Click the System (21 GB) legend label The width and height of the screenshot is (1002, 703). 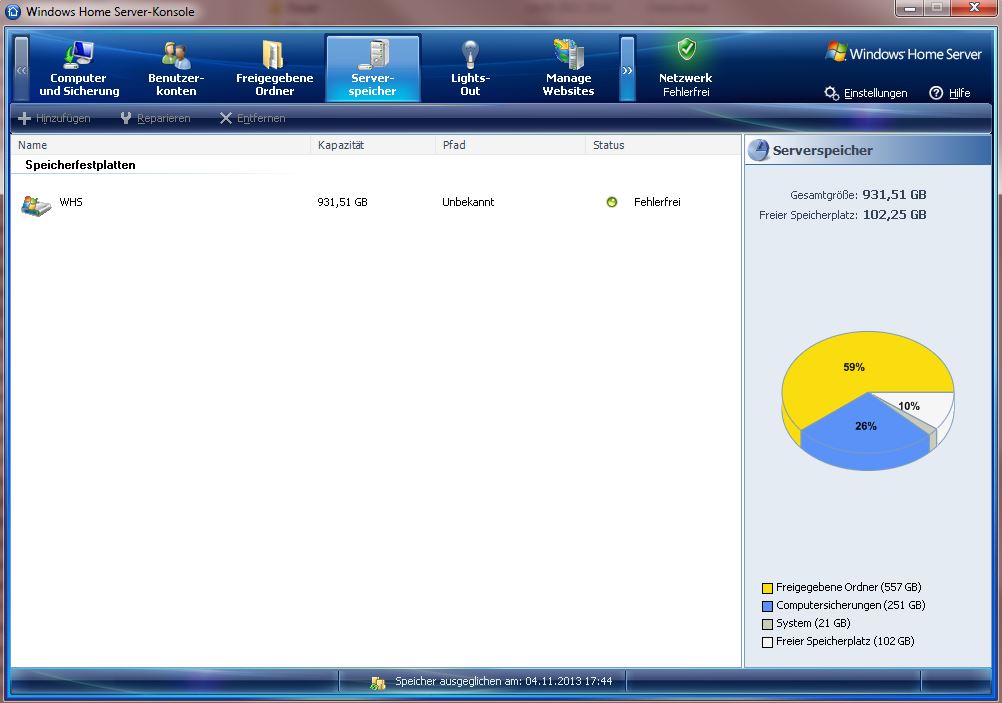(813, 623)
